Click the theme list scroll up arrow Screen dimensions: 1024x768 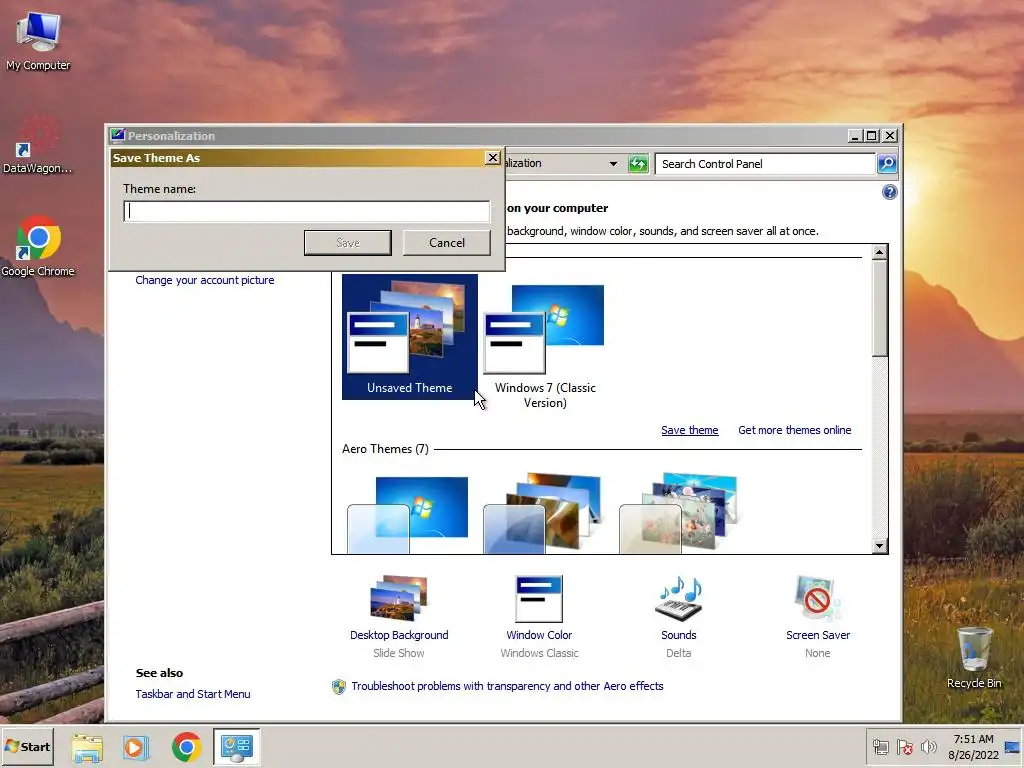coord(880,252)
